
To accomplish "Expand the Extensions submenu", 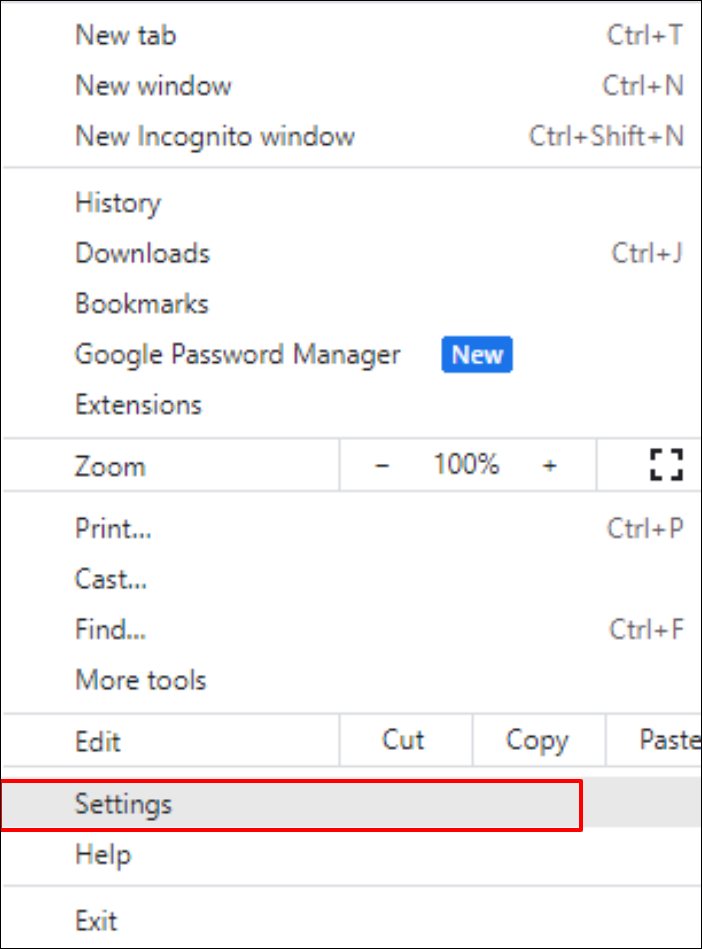I will [x=138, y=405].
